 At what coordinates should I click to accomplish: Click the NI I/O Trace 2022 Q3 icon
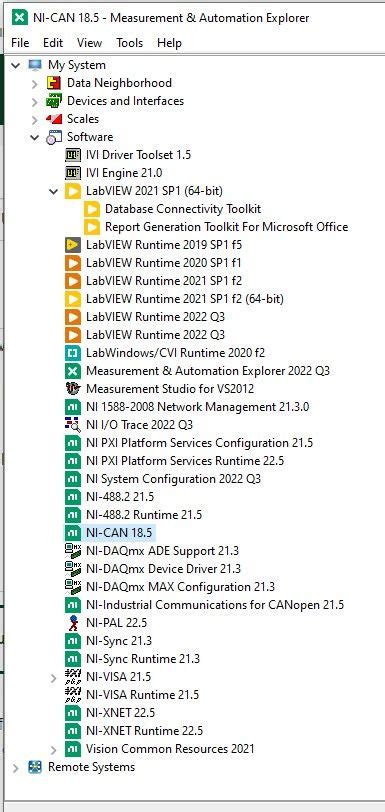point(73,425)
